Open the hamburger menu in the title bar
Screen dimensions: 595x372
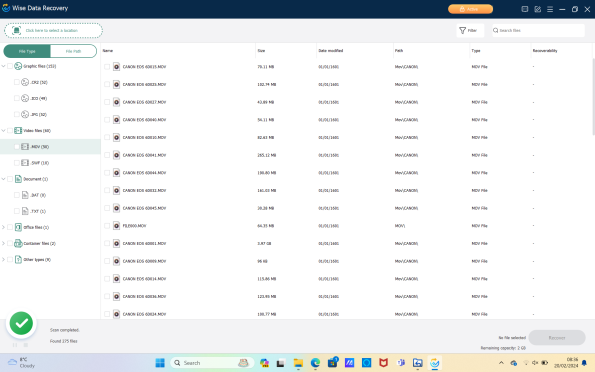coord(550,9)
